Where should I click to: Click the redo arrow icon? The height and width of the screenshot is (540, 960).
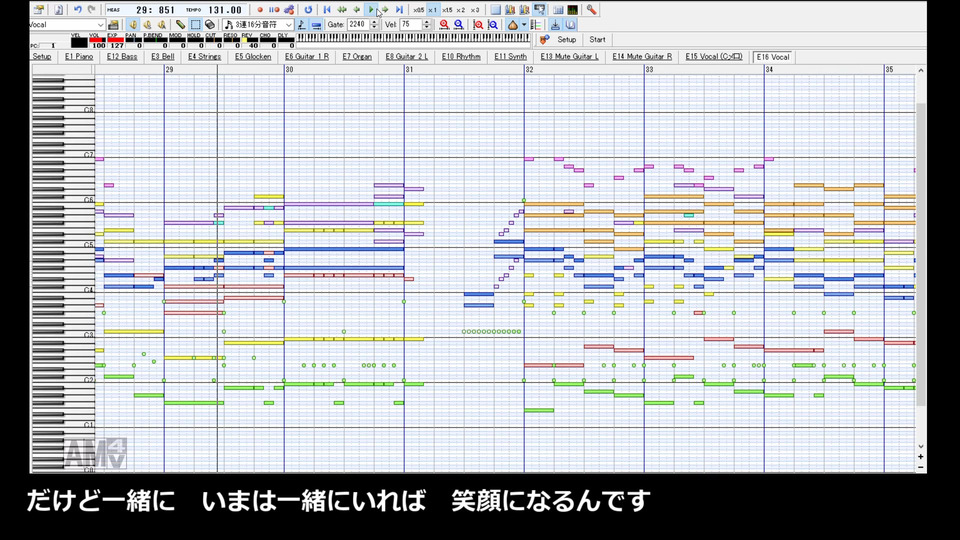point(92,10)
